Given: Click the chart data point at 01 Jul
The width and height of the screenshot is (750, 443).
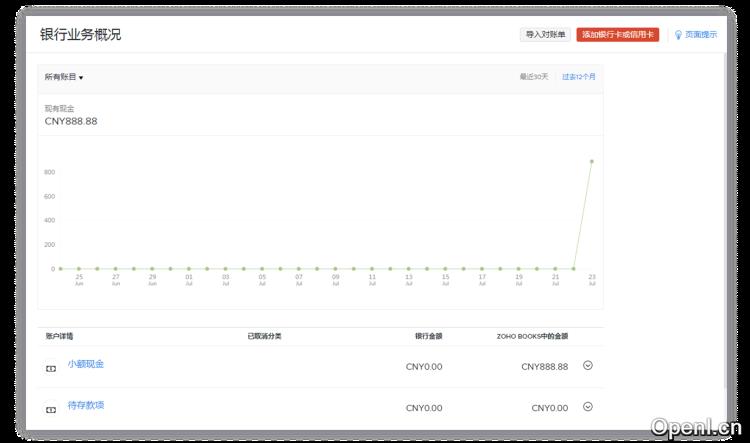Looking at the screenshot, I should (188, 268).
